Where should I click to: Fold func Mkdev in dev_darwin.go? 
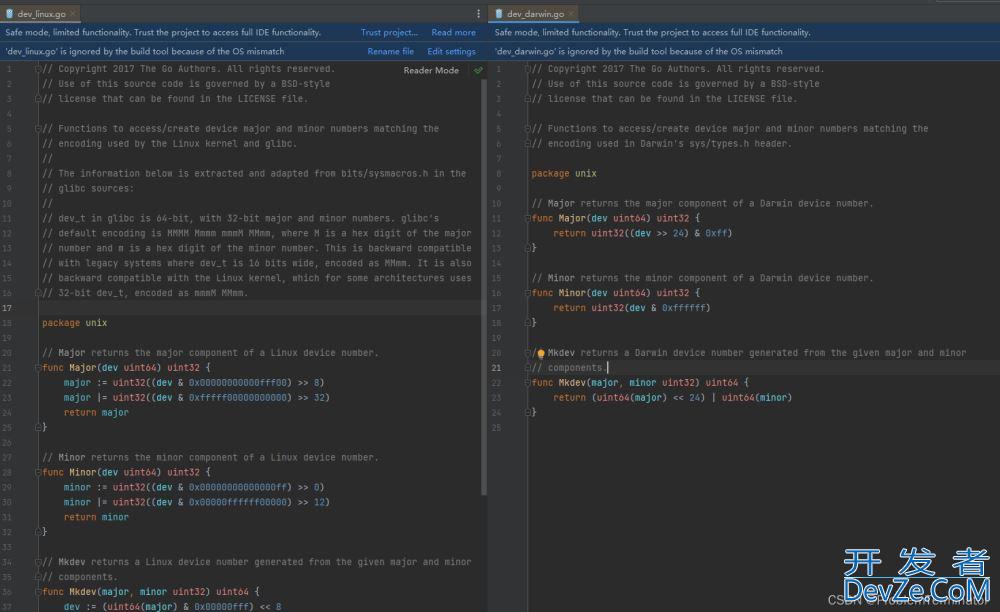(527, 383)
